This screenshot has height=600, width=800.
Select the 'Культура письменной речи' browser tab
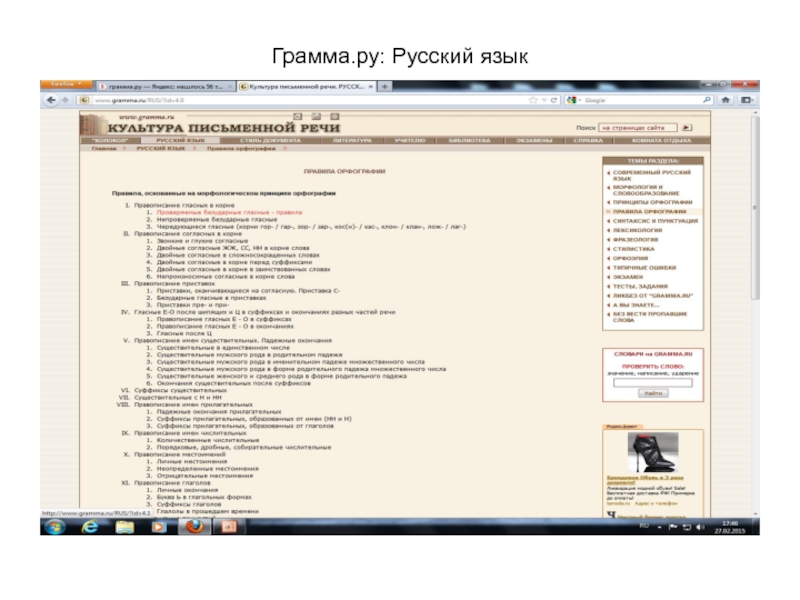pos(307,87)
